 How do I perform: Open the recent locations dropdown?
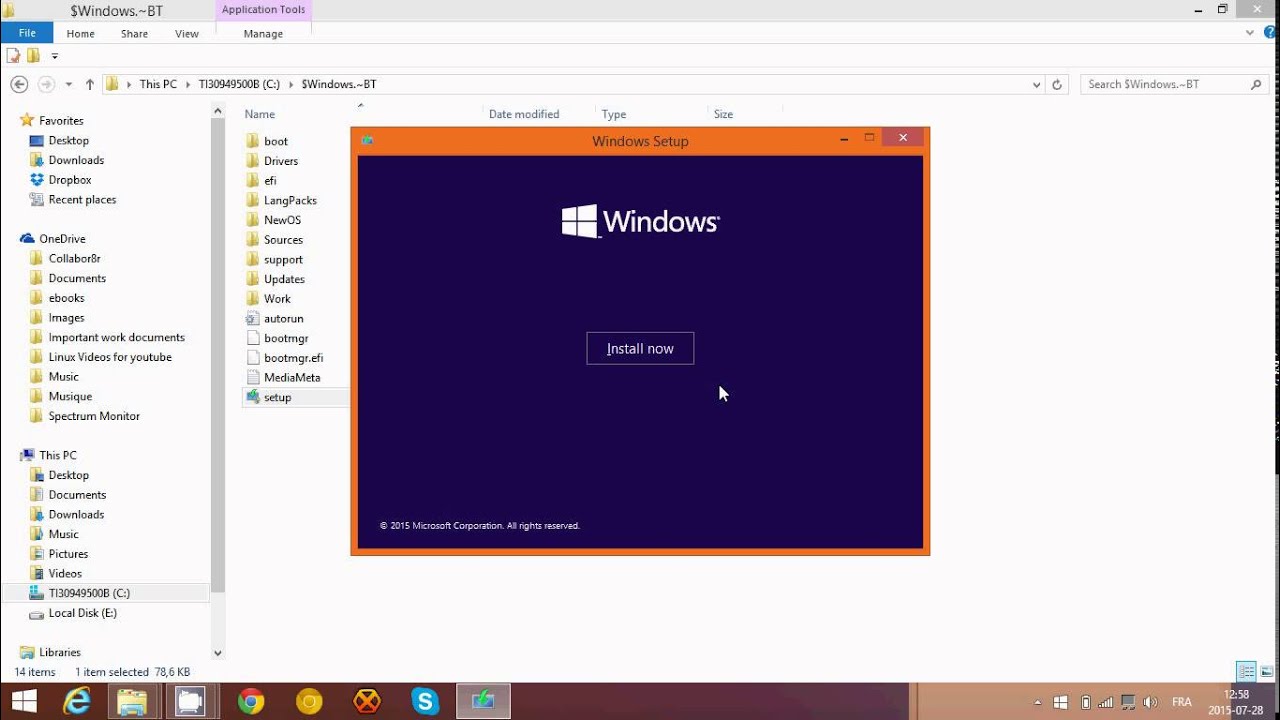(x=69, y=85)
